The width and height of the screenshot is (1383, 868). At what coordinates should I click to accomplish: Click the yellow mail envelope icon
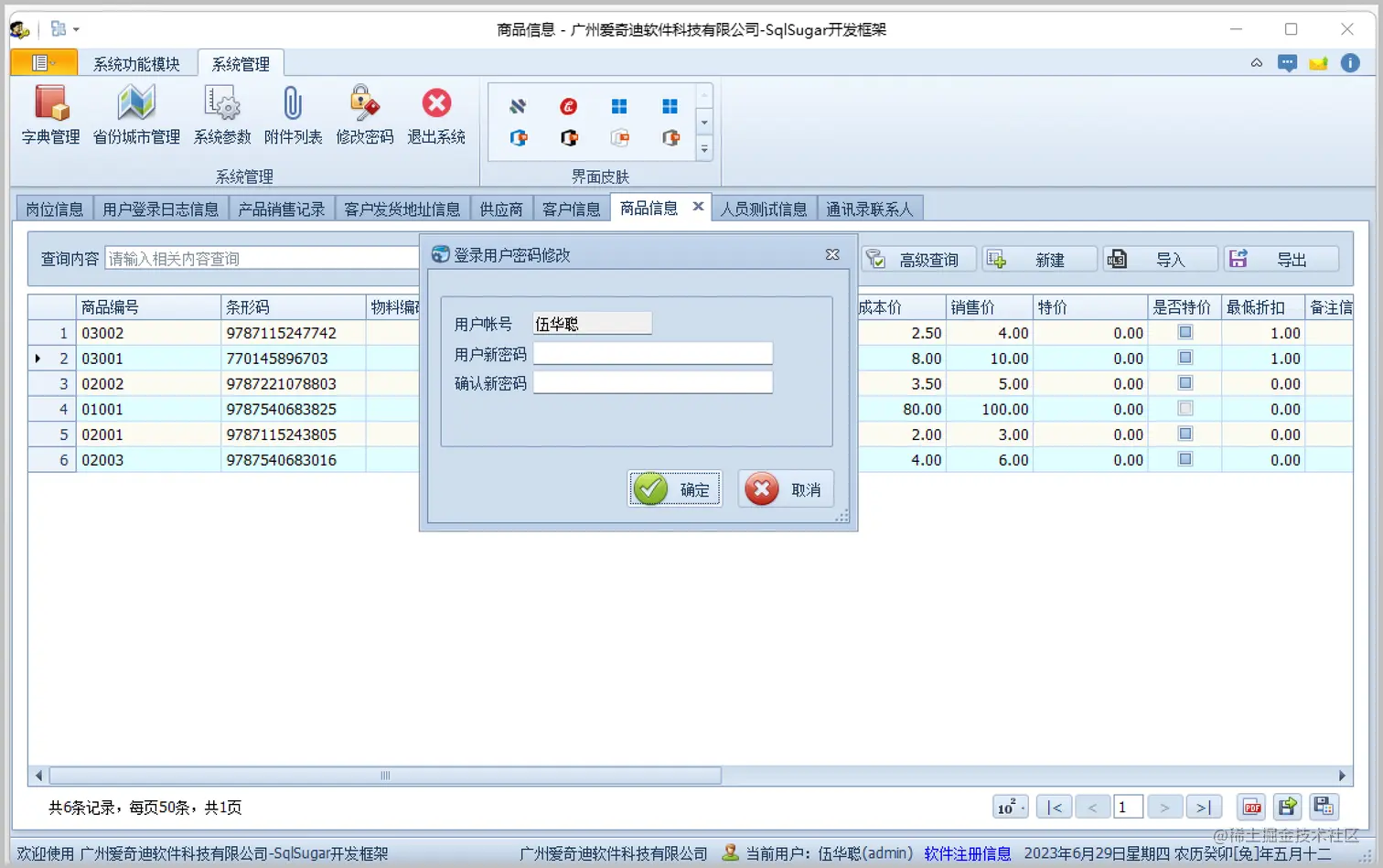[x=1318, y=63]
